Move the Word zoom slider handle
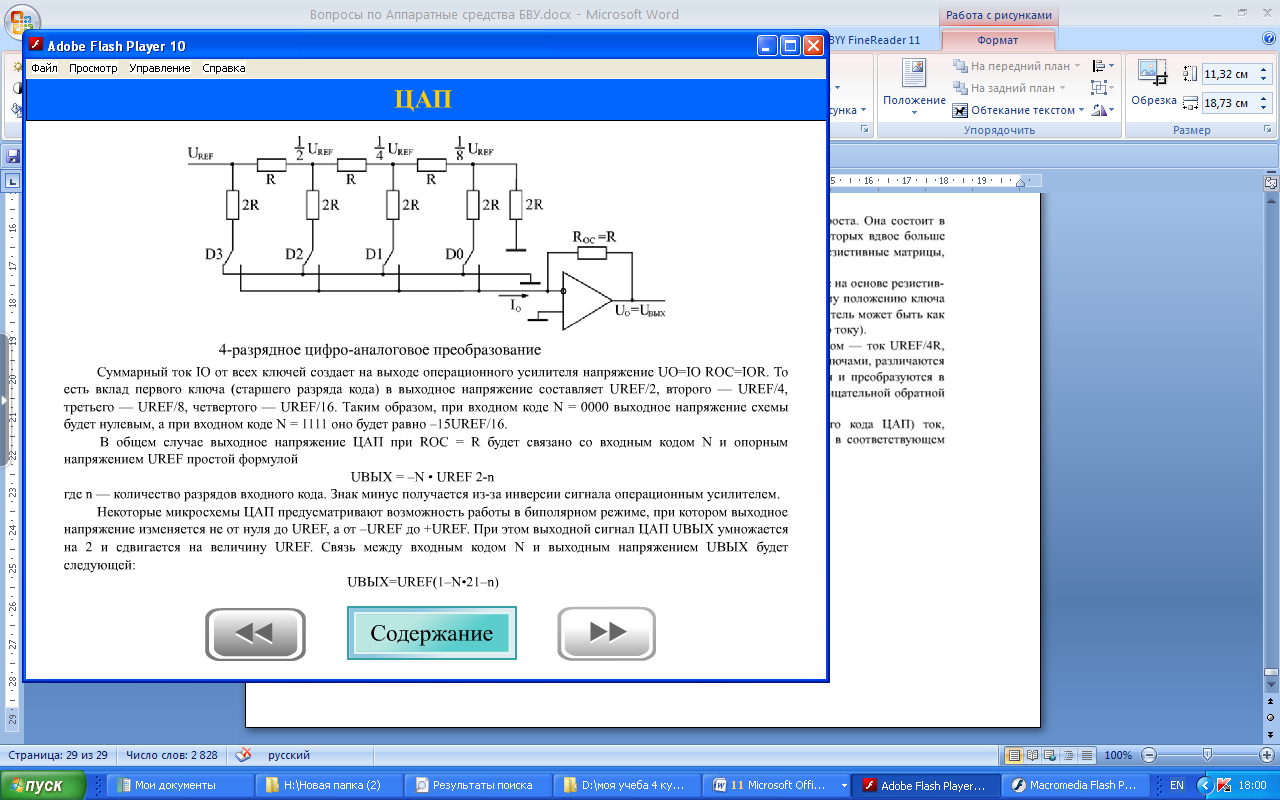 click(1207, 755)
